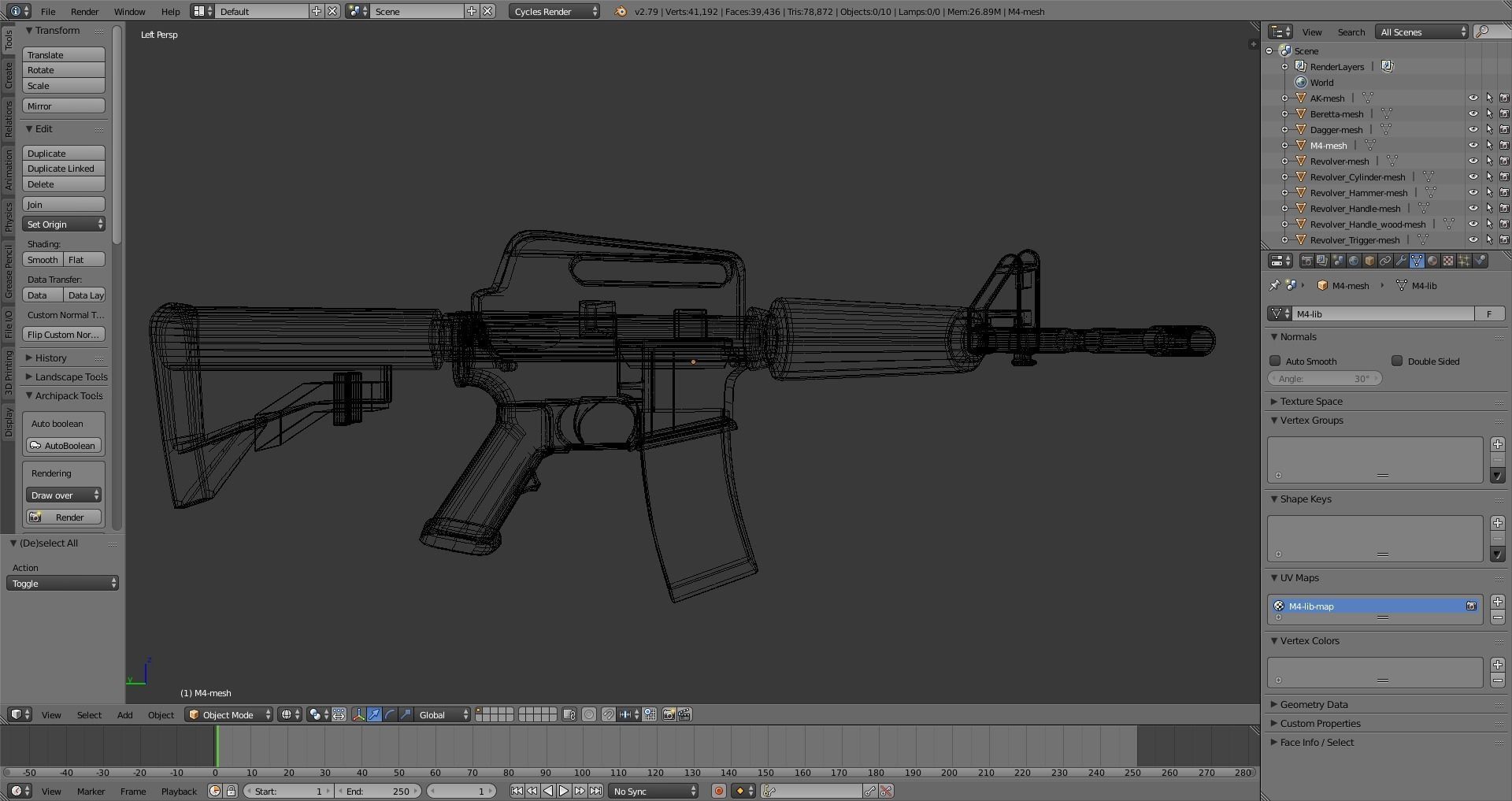Click the Join button
The image size is (1512, 801).
tap(64, 204)
